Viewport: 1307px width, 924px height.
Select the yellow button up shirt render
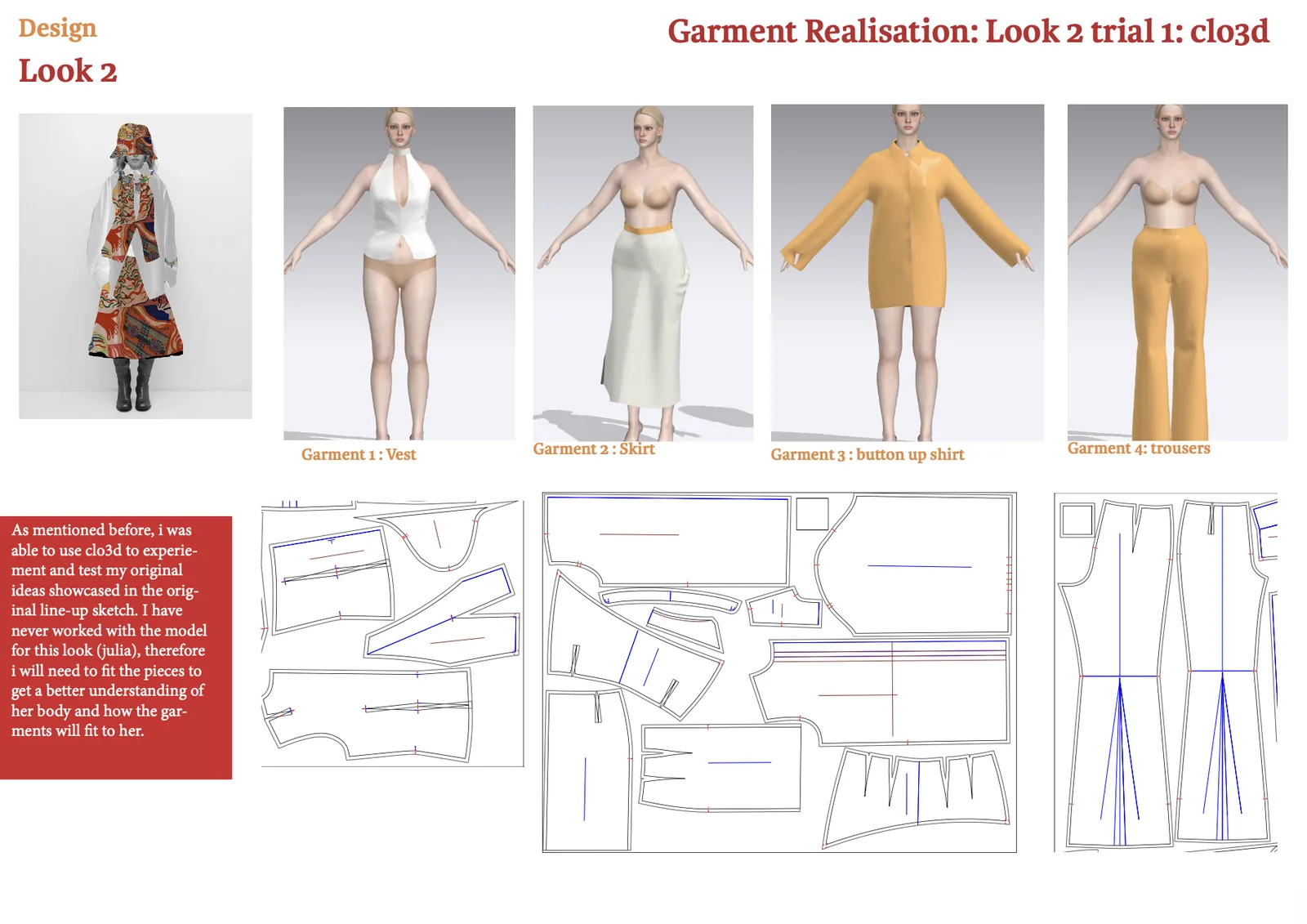[x=908, y=273]
